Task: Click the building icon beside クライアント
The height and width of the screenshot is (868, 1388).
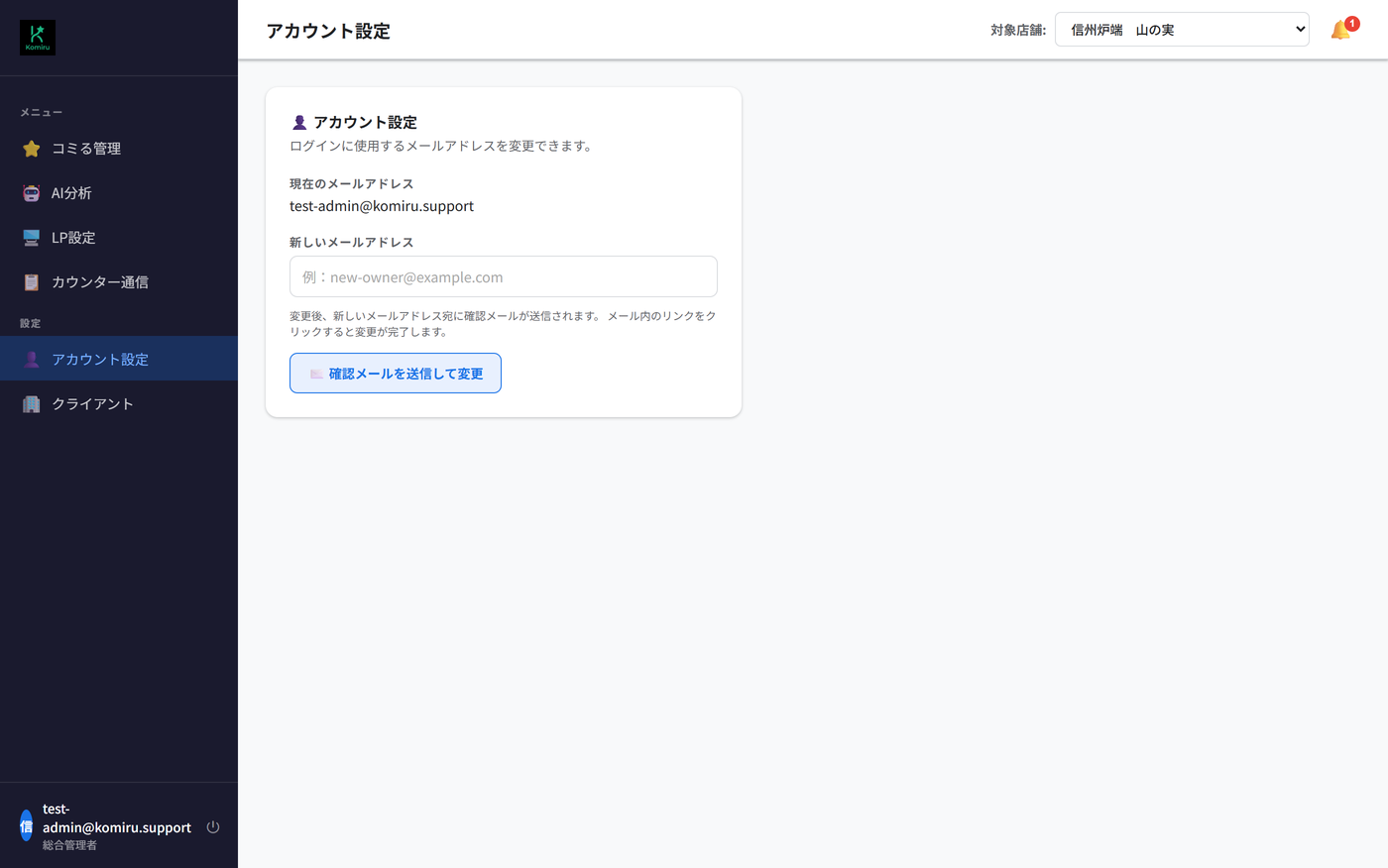Action: (32, 404)
